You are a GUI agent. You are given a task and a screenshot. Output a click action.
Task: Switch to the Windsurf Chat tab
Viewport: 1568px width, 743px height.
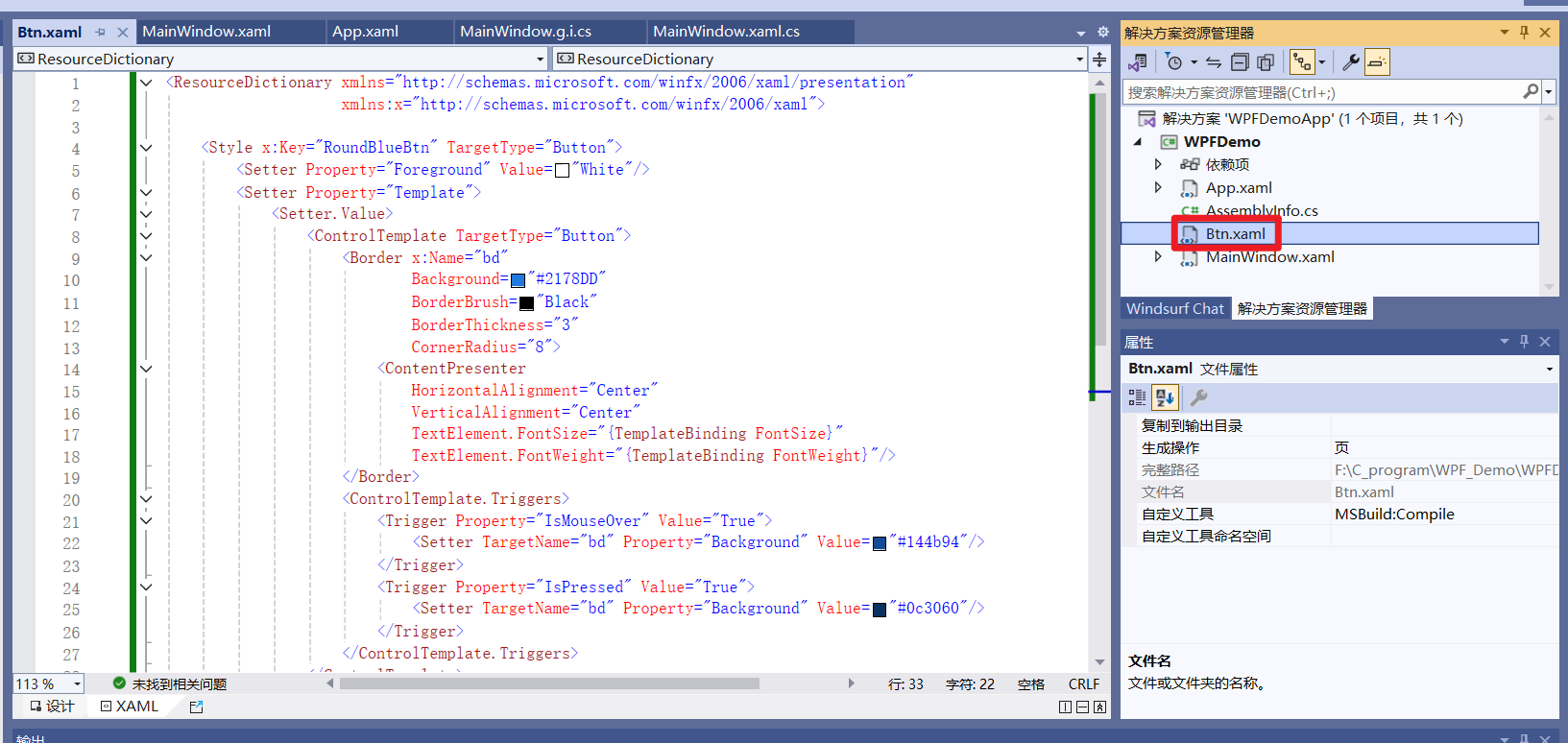pyautogui.click(x=1175, y=309)
